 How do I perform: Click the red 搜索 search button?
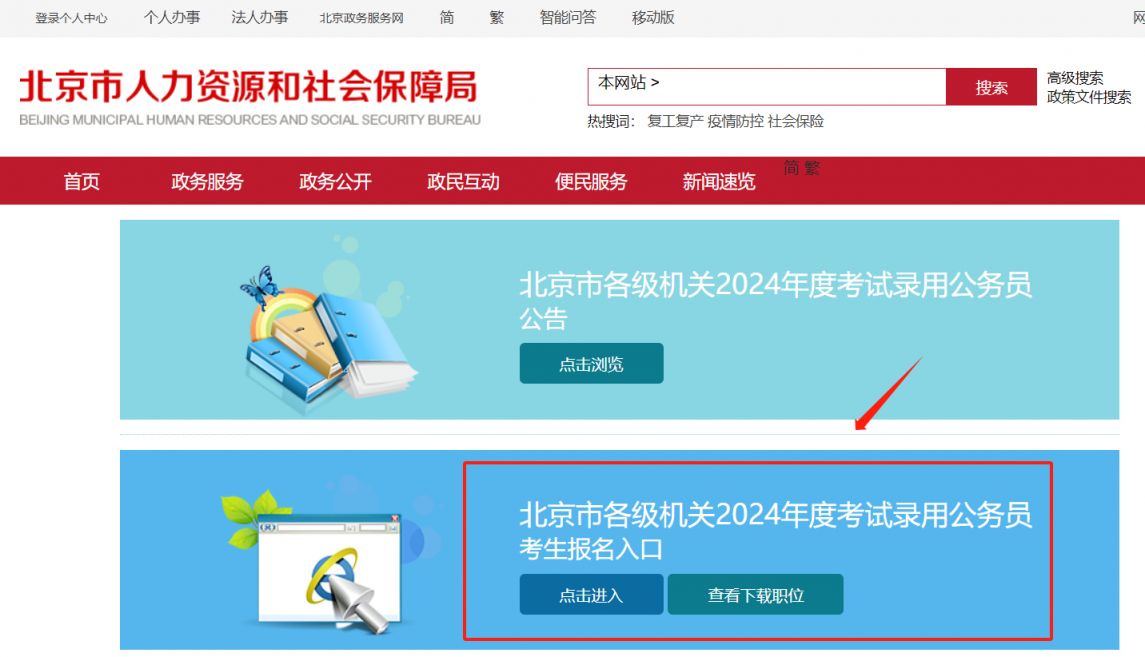pos(991,87)
